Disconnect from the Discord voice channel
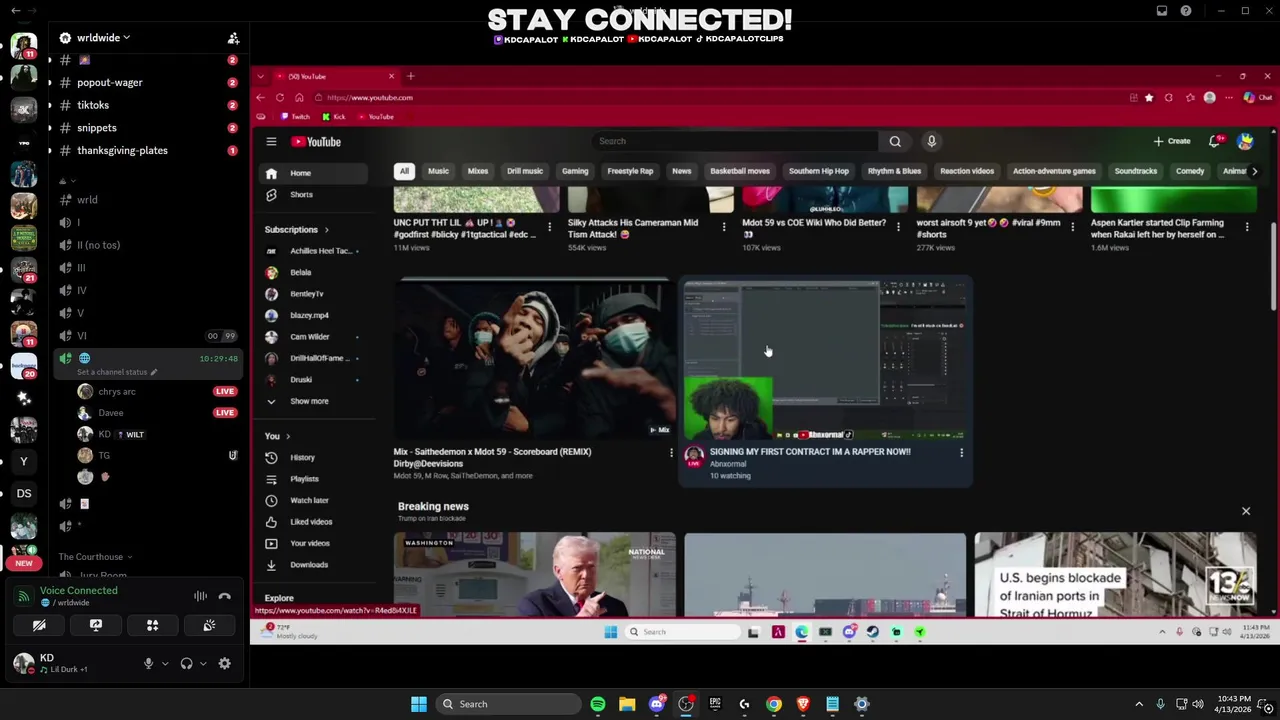 point(225,596)
